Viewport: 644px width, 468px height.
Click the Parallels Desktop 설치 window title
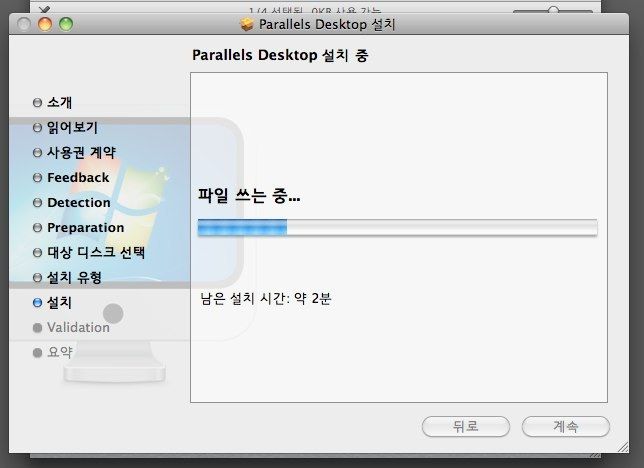tap(327, 24)
